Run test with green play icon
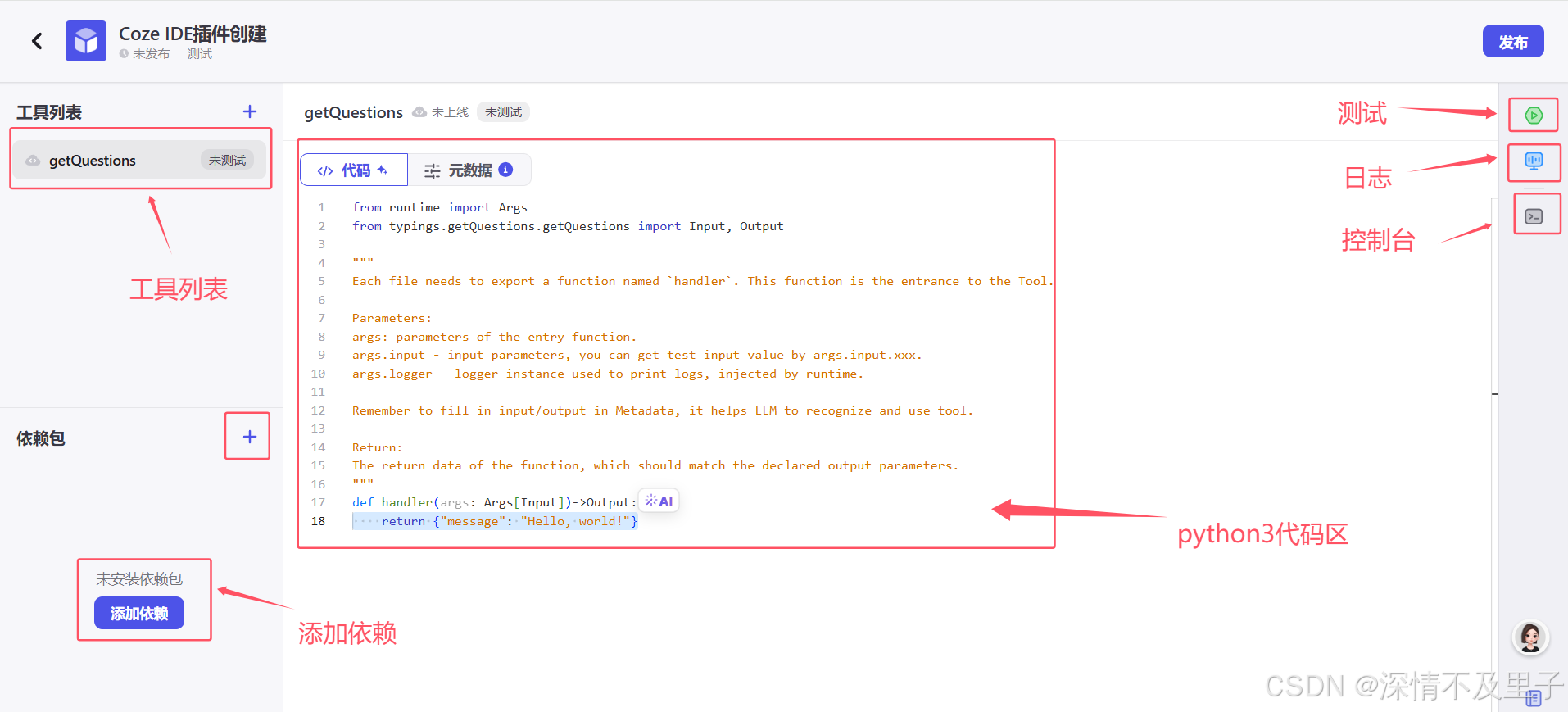Screen dimensions: 1568x712 coord(1534,116)
